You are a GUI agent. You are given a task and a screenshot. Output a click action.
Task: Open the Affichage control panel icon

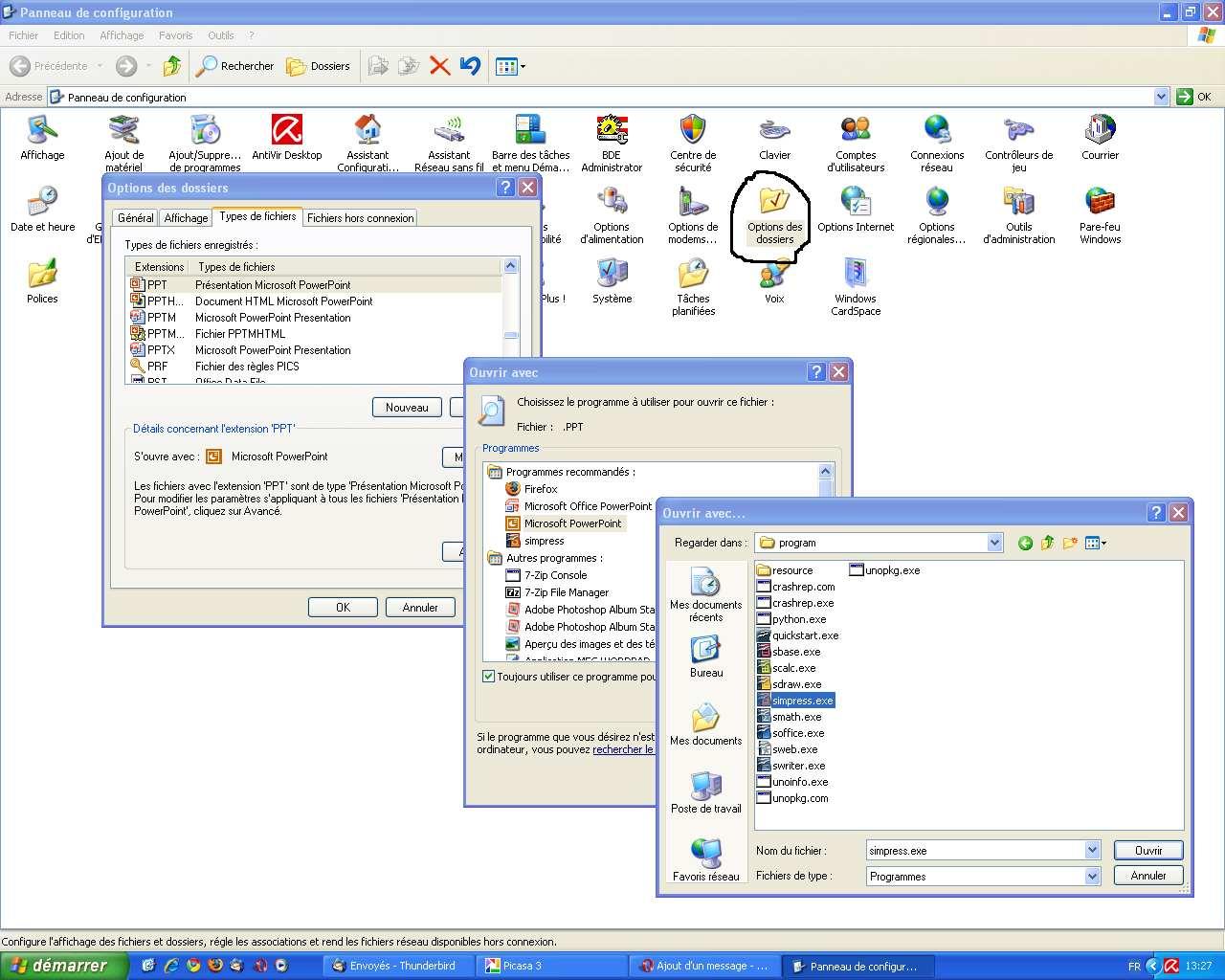[x=42, y=138]
